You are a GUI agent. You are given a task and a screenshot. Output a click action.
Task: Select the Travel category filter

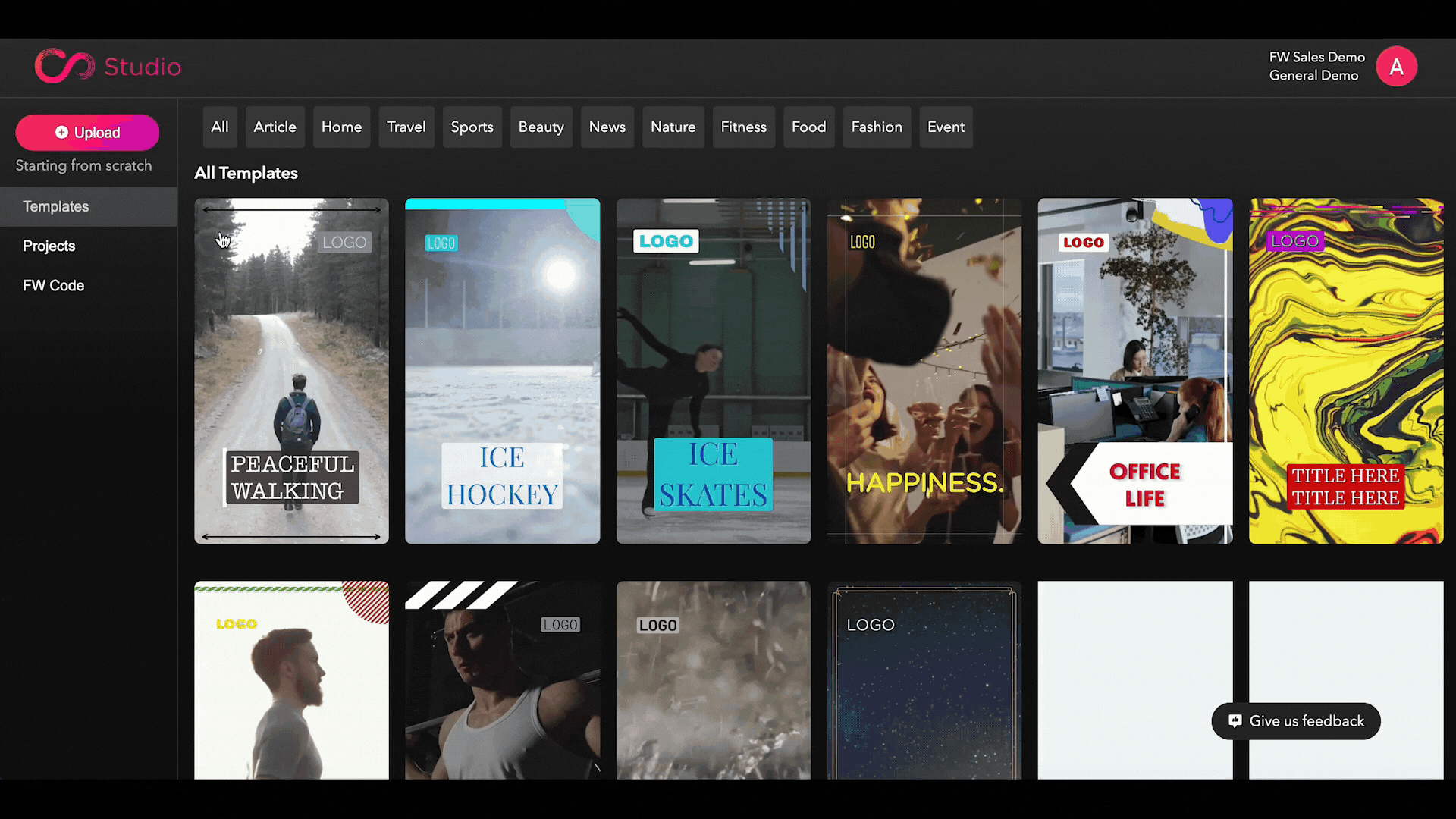pyautogui.click(x=406, y=127)
